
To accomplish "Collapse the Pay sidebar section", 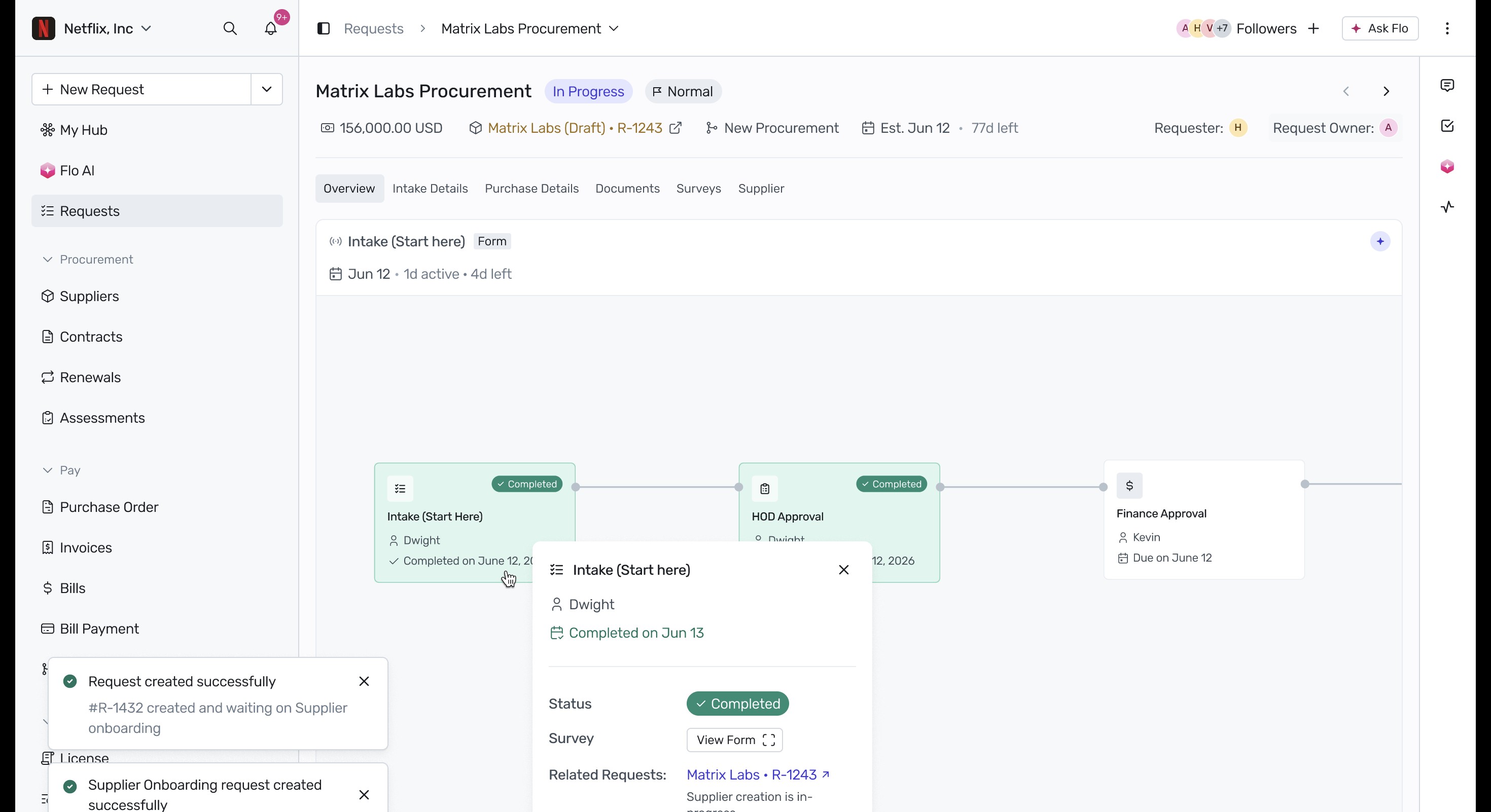I will (x=48, y=470).
